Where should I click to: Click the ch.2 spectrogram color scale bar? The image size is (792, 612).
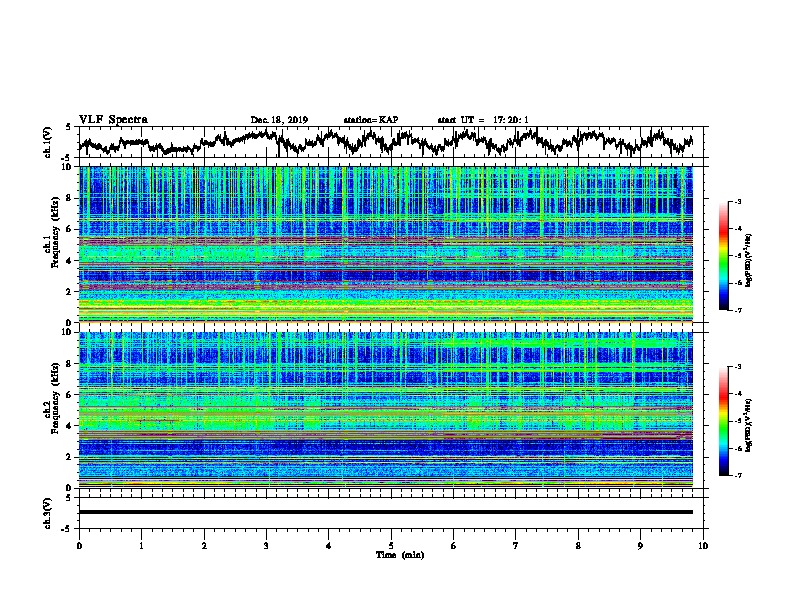723,421
